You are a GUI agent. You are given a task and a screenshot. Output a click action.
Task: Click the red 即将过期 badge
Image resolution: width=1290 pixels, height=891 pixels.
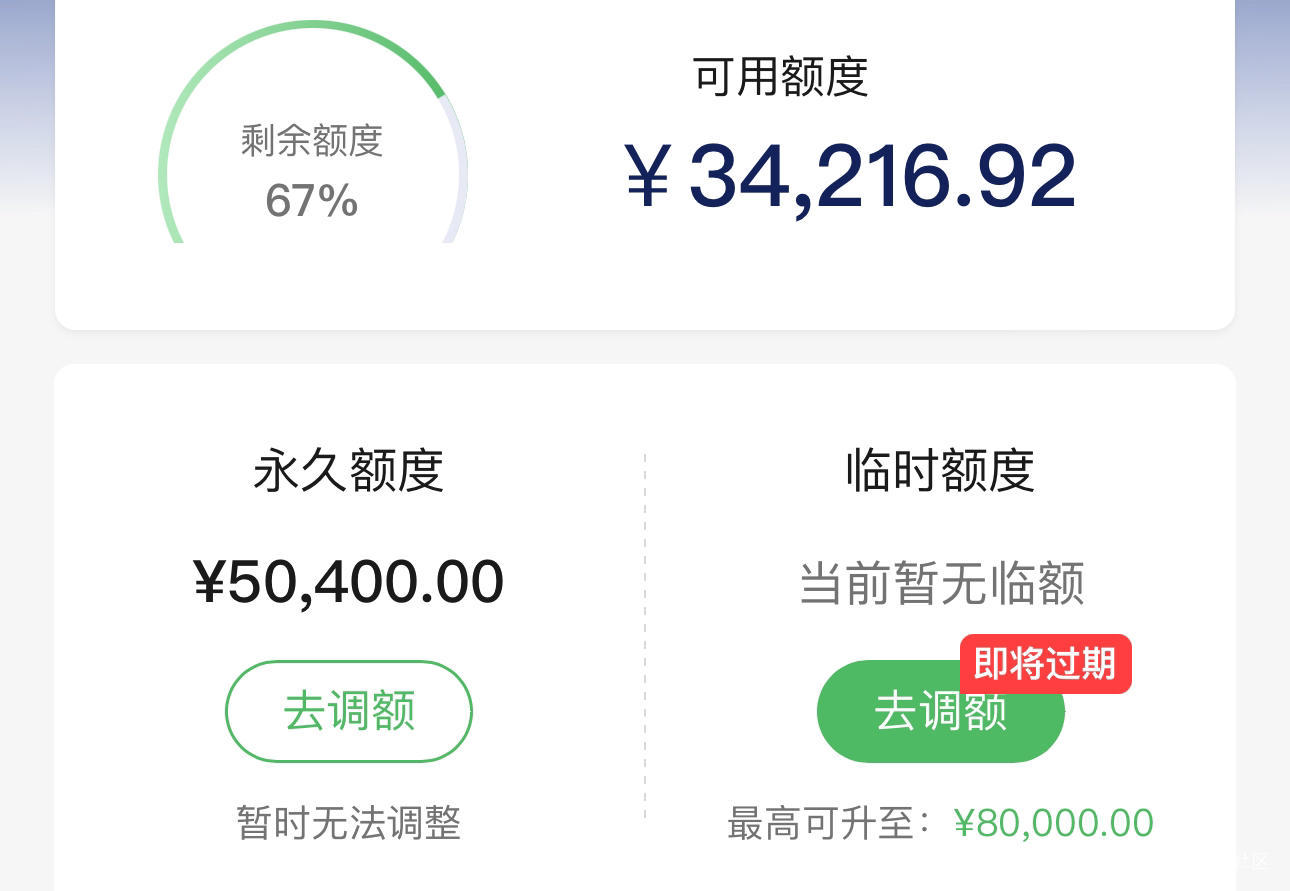coord(1046,663)
